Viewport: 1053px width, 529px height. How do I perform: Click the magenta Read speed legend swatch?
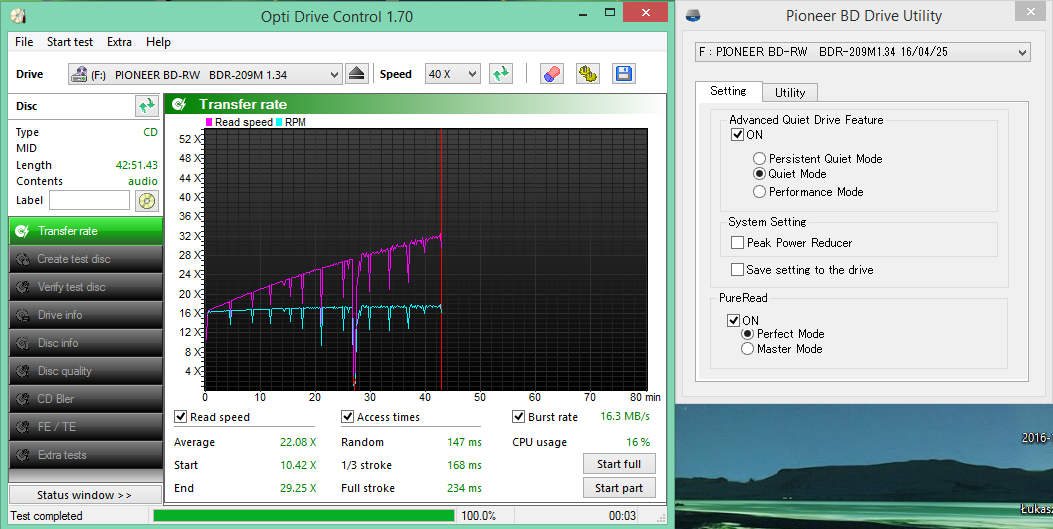click(x=209, y=122)
